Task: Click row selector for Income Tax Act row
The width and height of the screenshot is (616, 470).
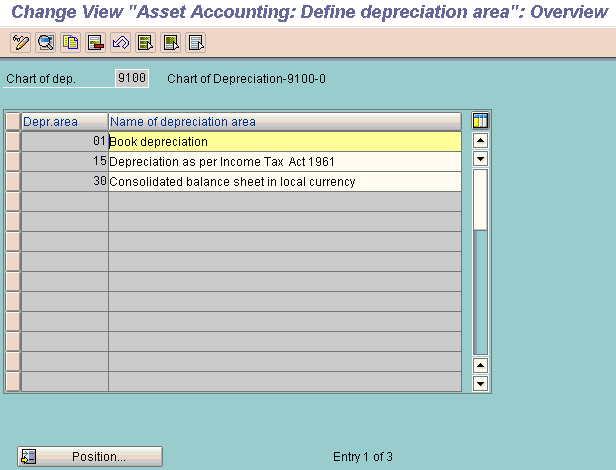Action: click(13, 162)
